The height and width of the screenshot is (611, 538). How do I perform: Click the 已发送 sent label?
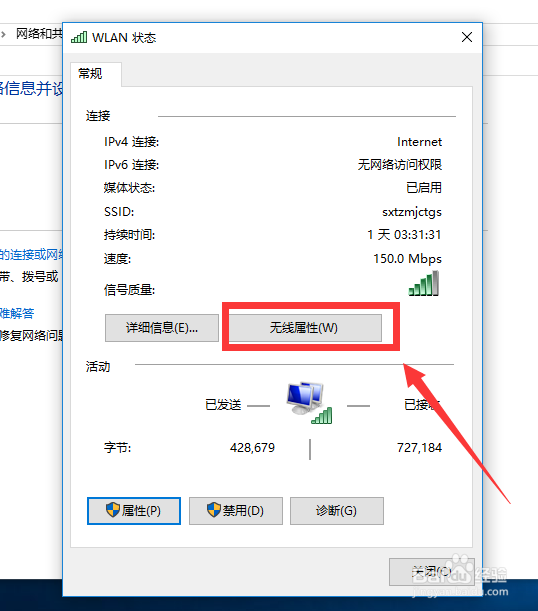pyautogui.click(x=223, y=405)
